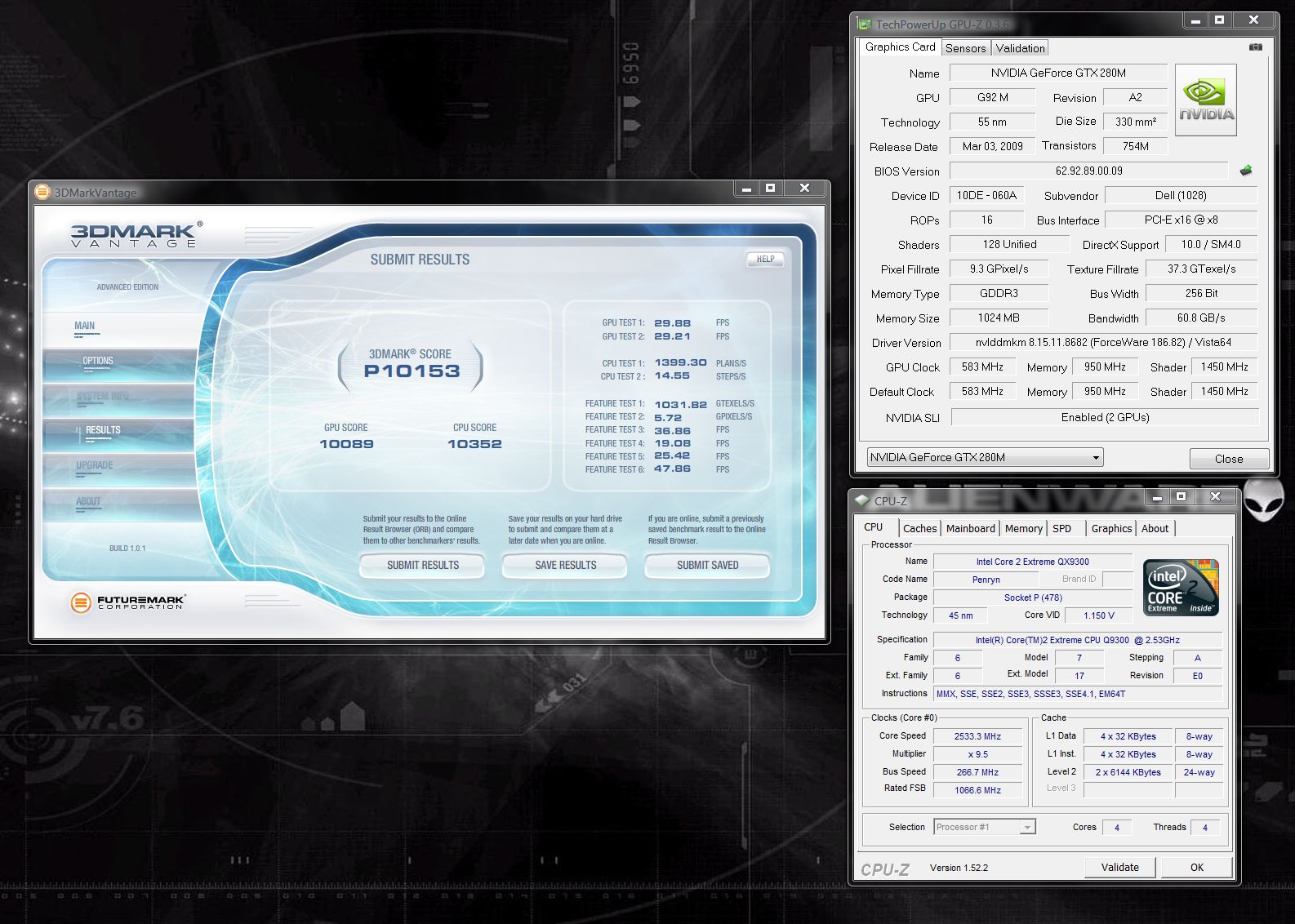Click the CPU-Z title bar app icon
Screen dimensions: 1295x924
[861, 500]
